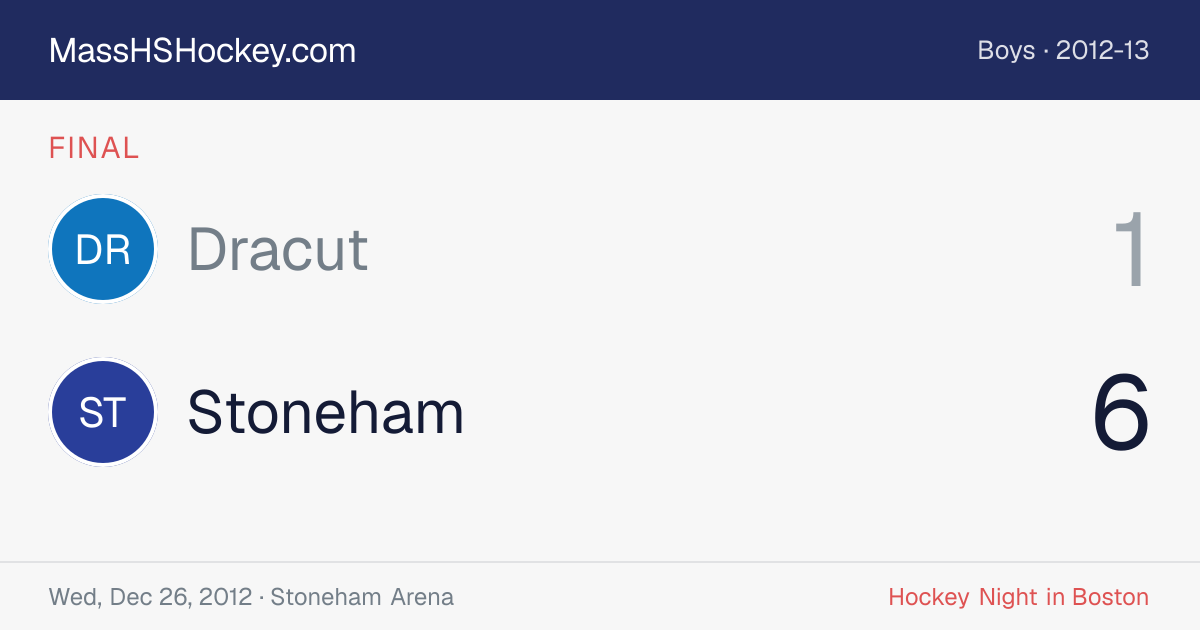Click the word Boston in the footer
Viewport: 1200px width, 630px height.
tap(1110, 597)
